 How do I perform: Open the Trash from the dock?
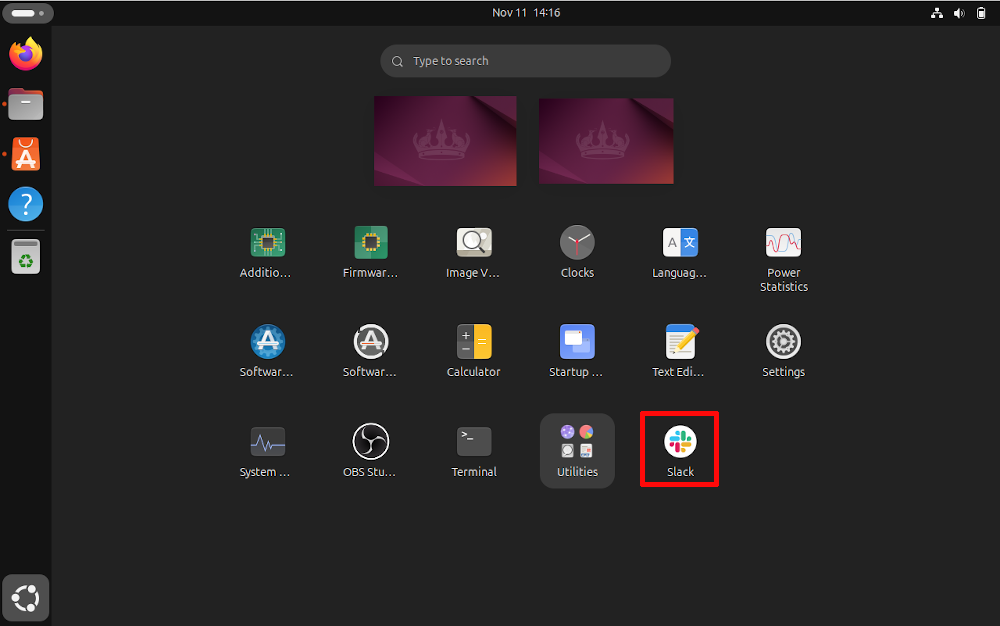click(x=26, y=256)
